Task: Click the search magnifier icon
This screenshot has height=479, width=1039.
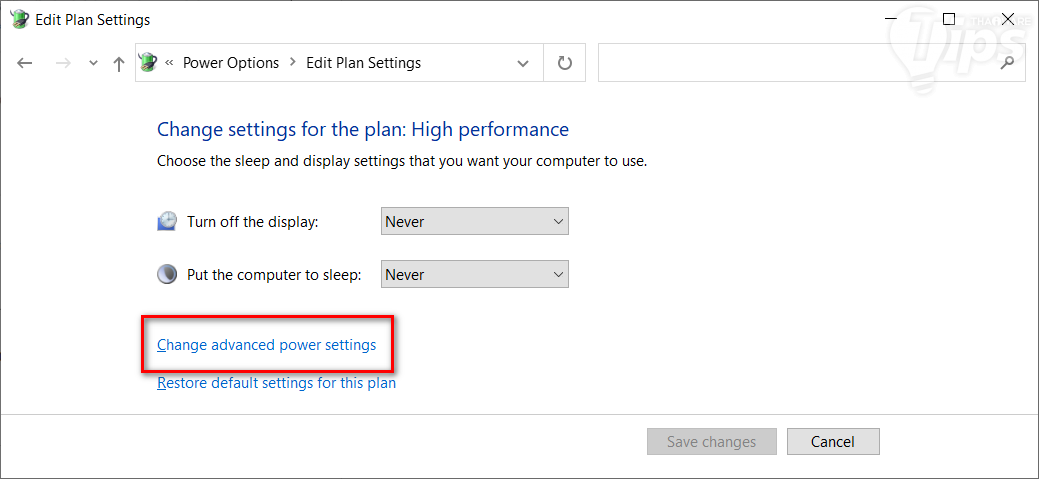Action: [1007, 63]
